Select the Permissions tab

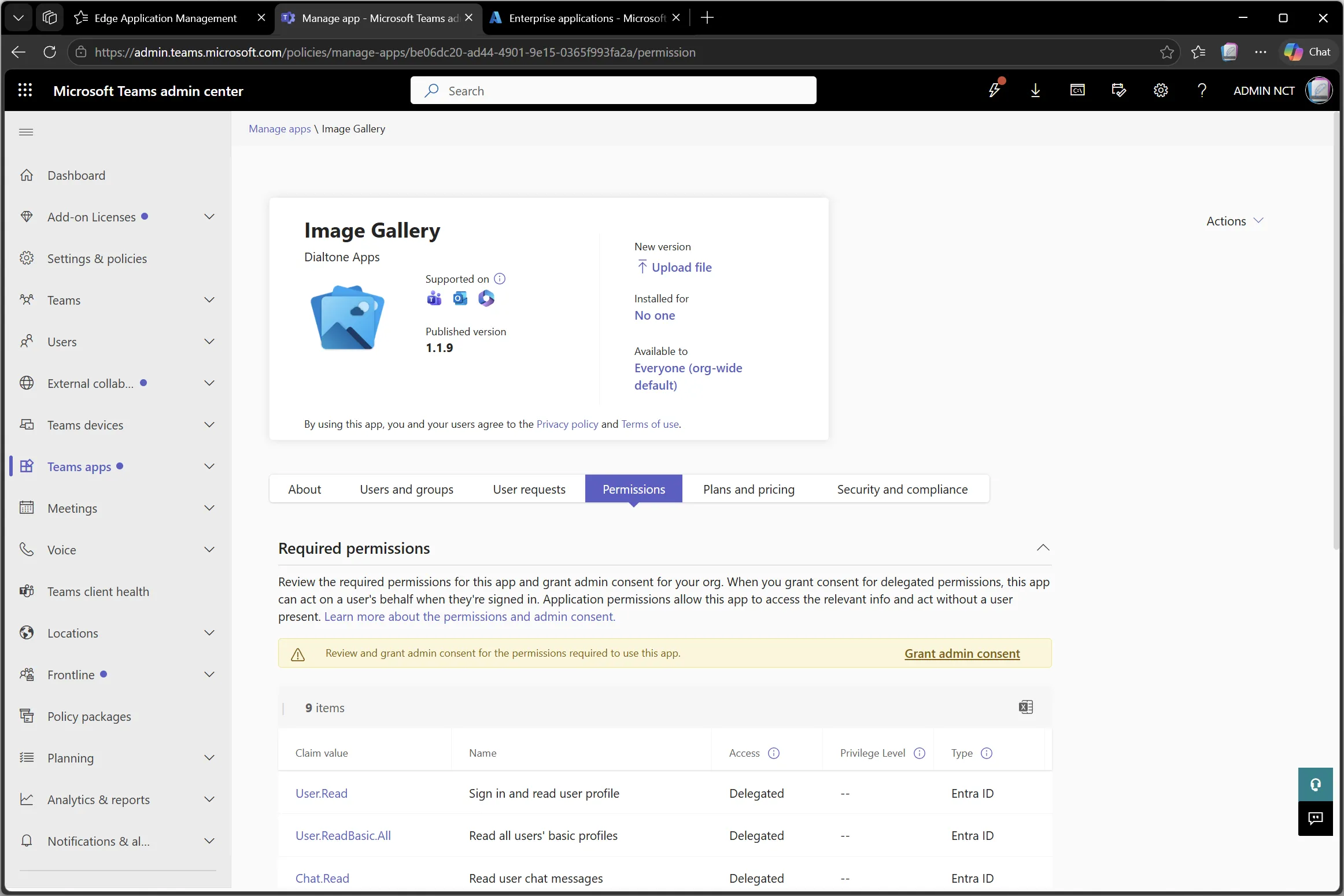634,489
